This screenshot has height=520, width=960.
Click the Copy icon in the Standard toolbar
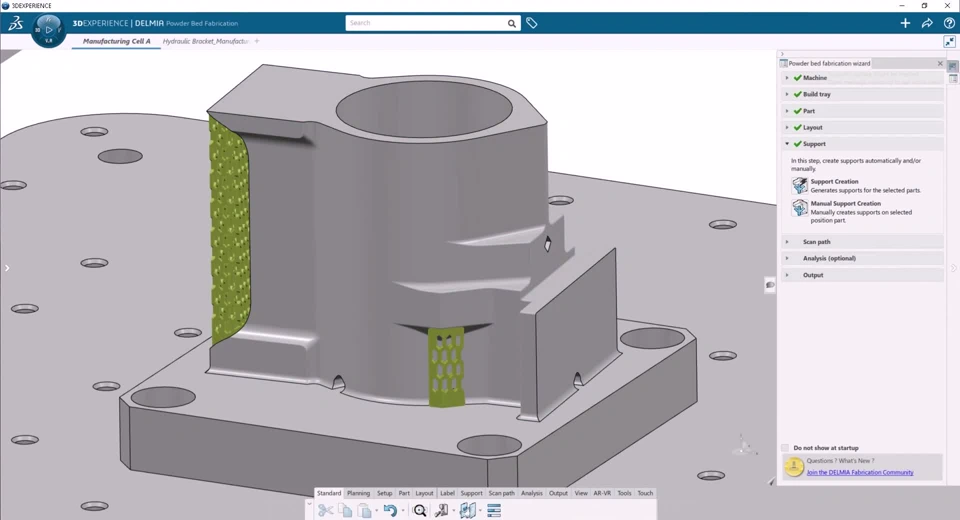[345, 510]
